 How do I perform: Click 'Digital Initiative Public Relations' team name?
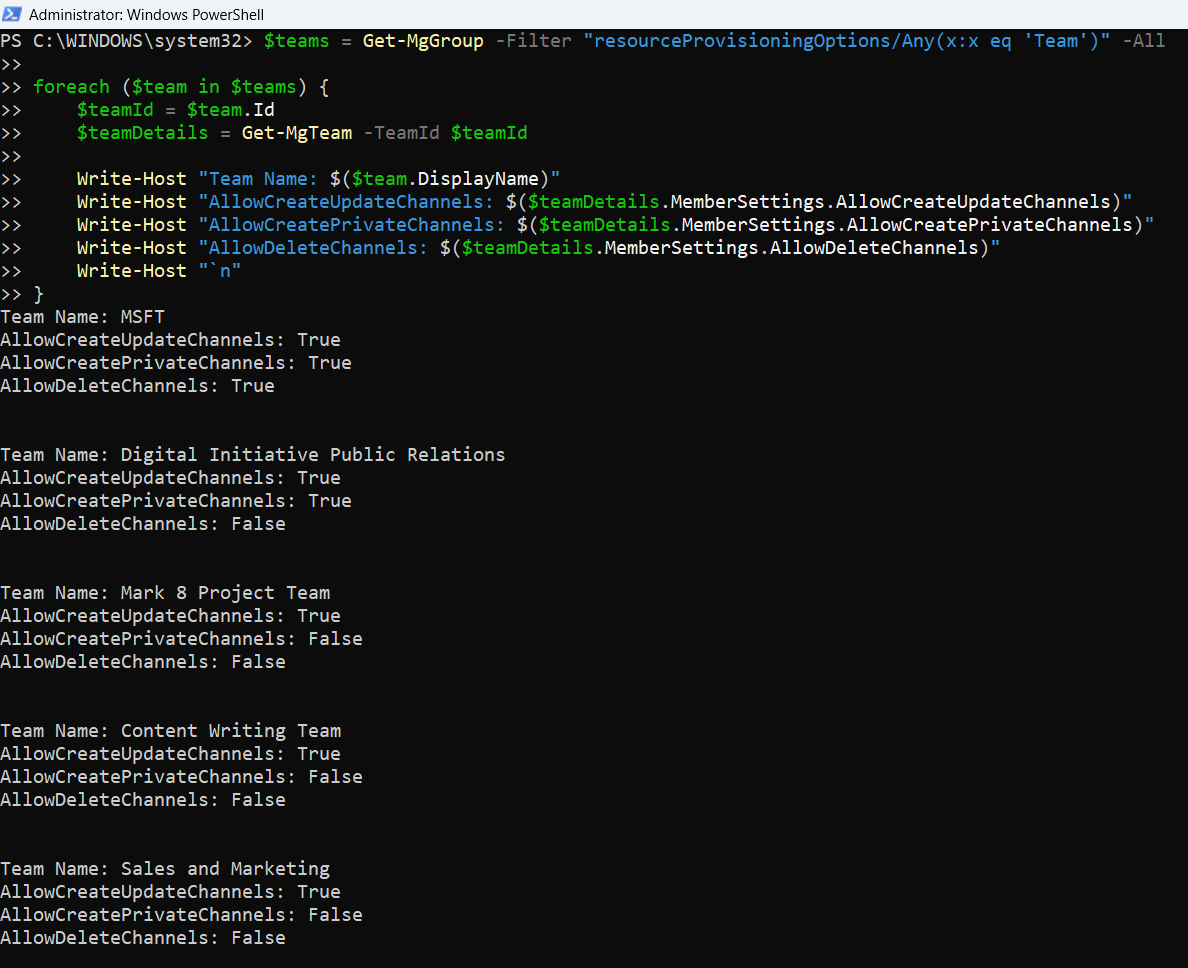click(312, 455)
